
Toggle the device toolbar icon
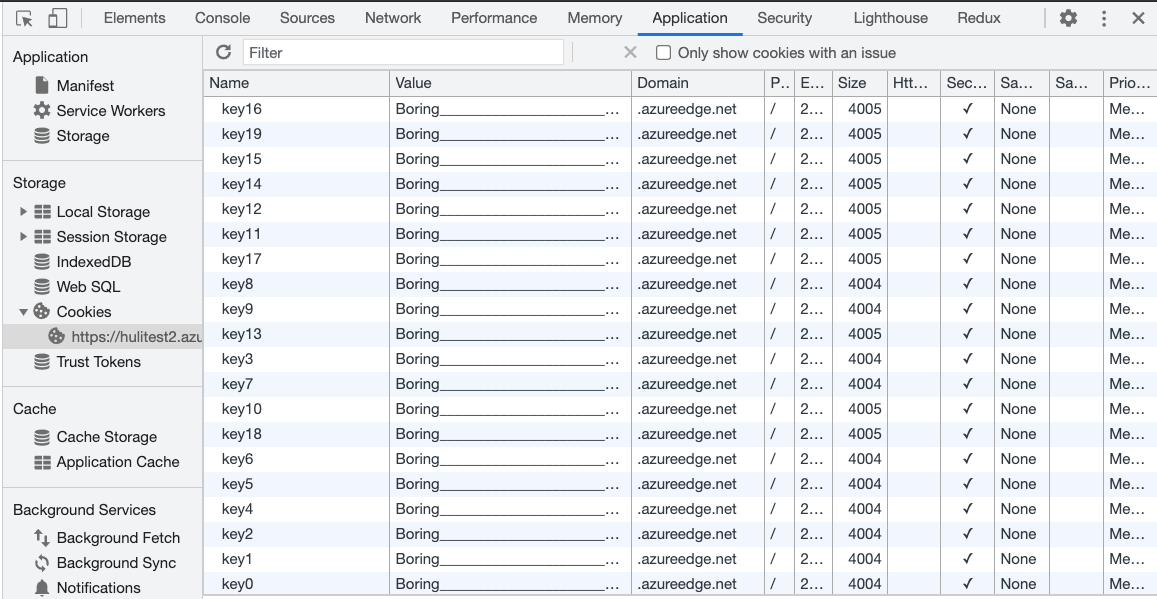[57, 18]
